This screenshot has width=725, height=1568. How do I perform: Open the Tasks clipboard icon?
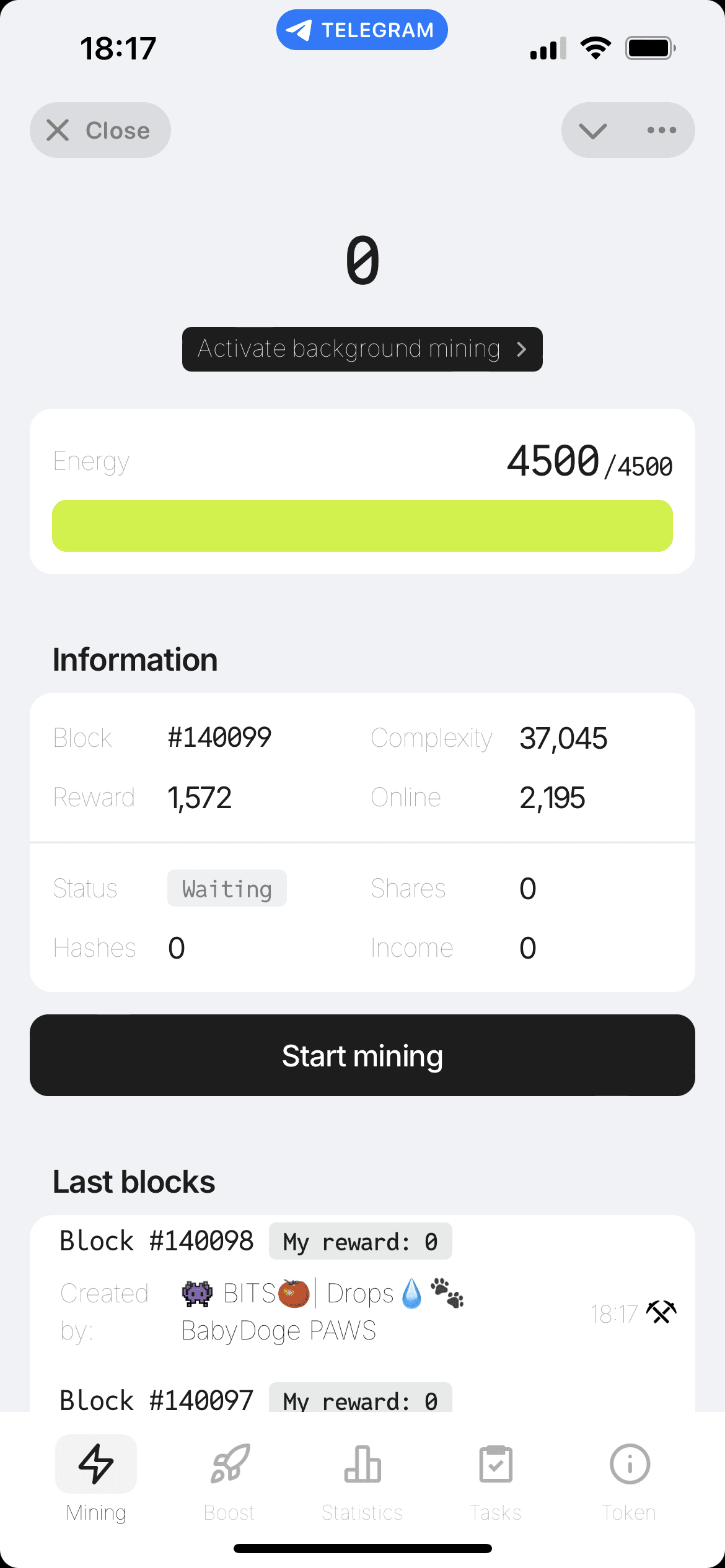click(496, 1464)
